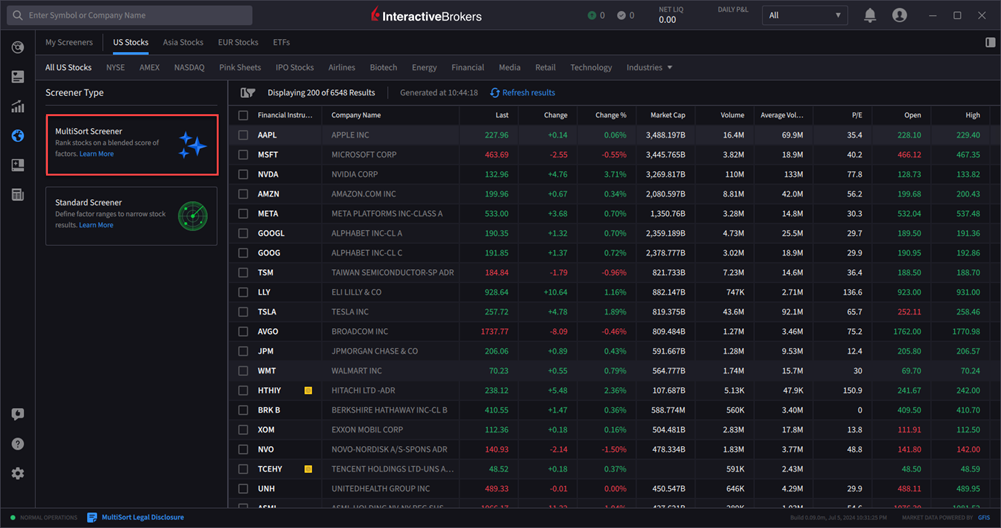1001x528 pixels.
Task: Select the Biotech filter tab
Action: pos(383,67)
